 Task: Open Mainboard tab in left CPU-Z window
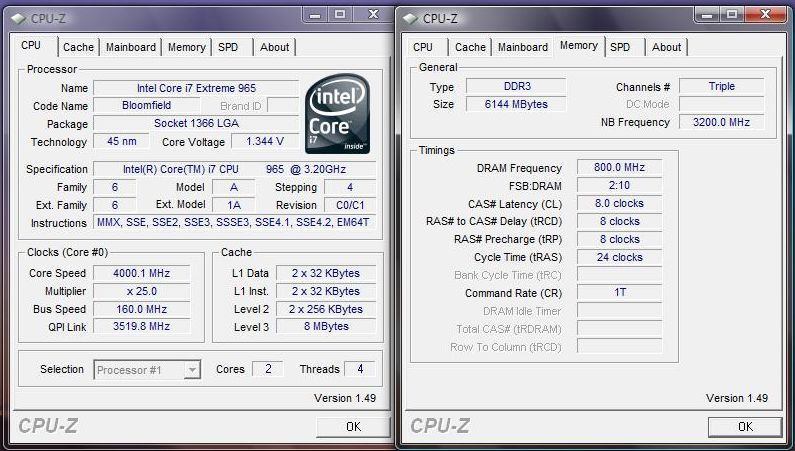tap(131, 47)
